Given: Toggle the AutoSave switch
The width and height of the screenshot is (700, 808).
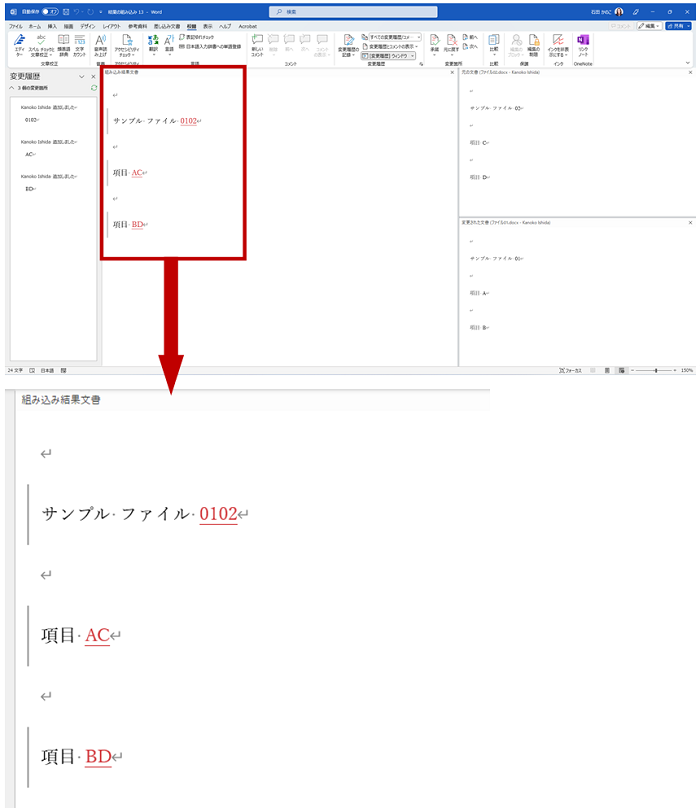Looking at the screenshot, I should click(x=49, y=11).
